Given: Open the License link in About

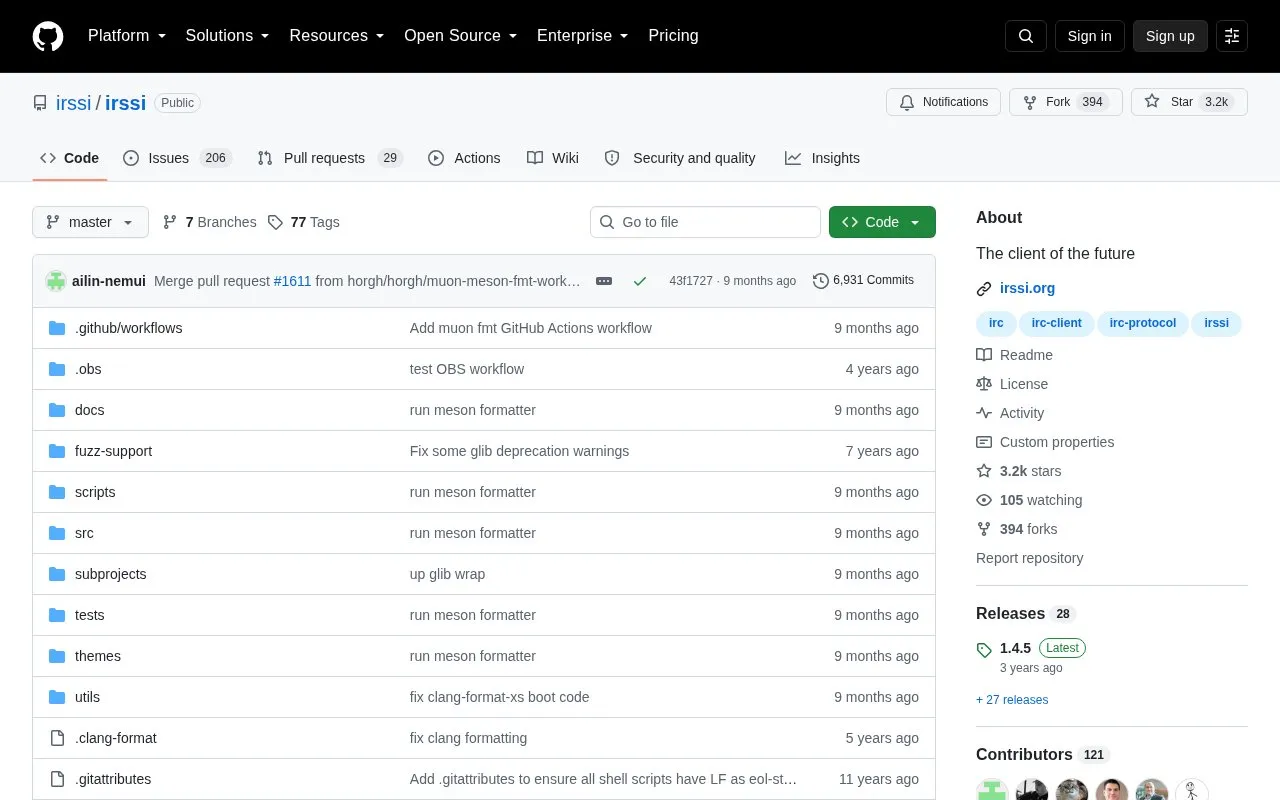Looking at the screenshot, I should point(1012,384).
